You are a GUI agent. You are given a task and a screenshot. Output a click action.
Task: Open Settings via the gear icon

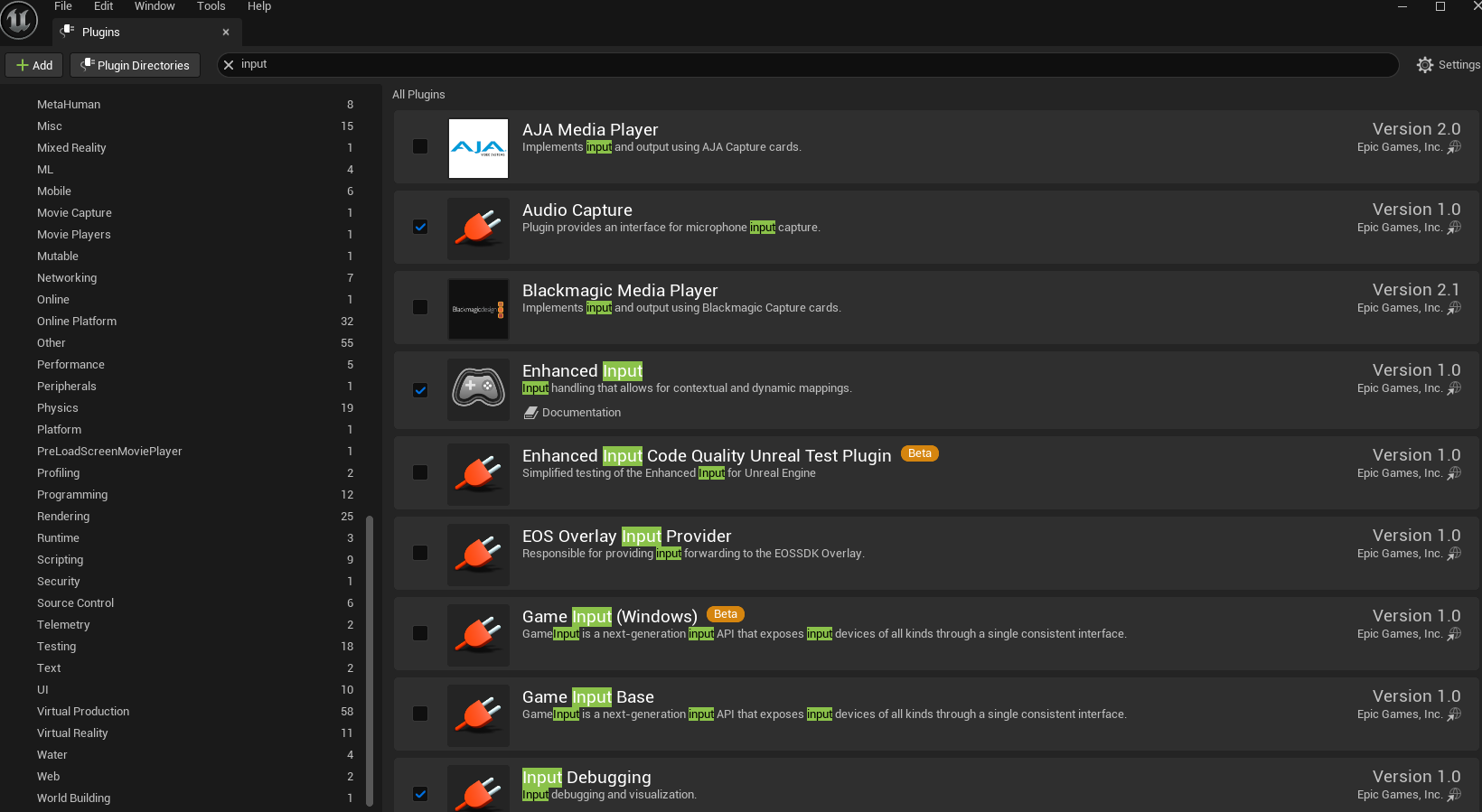click(1425, 65)
